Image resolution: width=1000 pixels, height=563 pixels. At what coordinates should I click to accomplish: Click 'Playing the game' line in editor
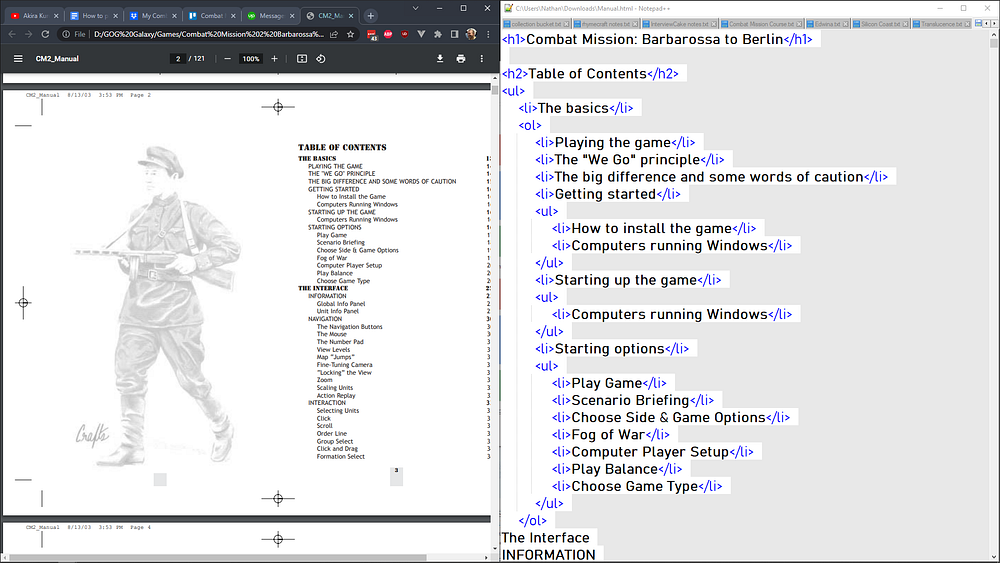[x=615, y=143]
